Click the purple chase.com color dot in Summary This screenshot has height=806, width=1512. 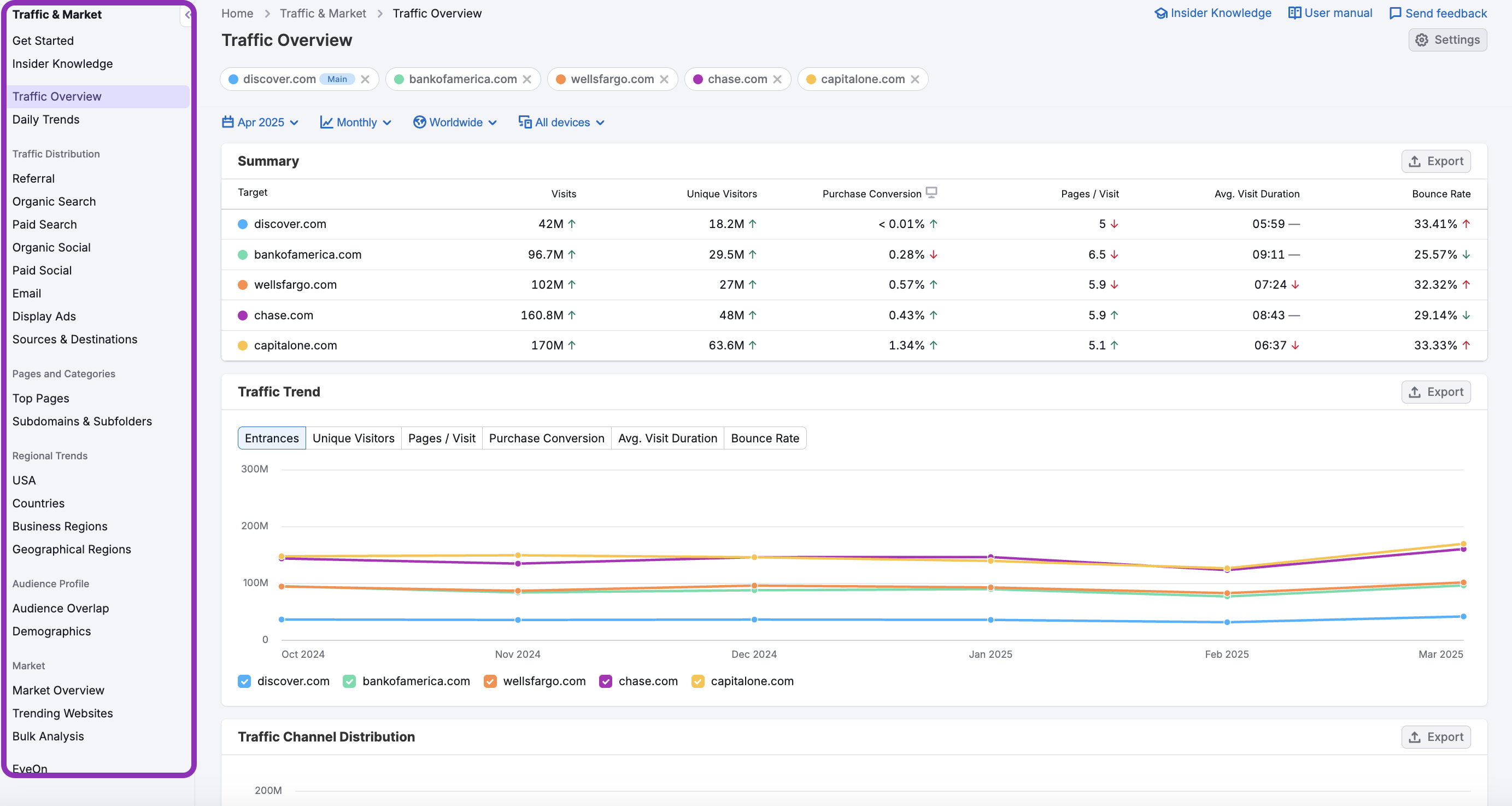tap(242, 316)
